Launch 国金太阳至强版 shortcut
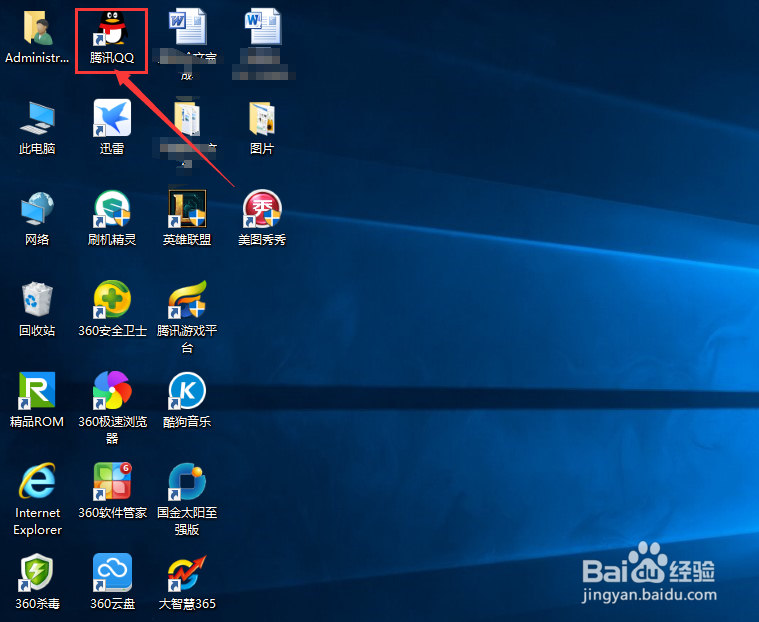This screenshot has width=759, height=622. 187,481
